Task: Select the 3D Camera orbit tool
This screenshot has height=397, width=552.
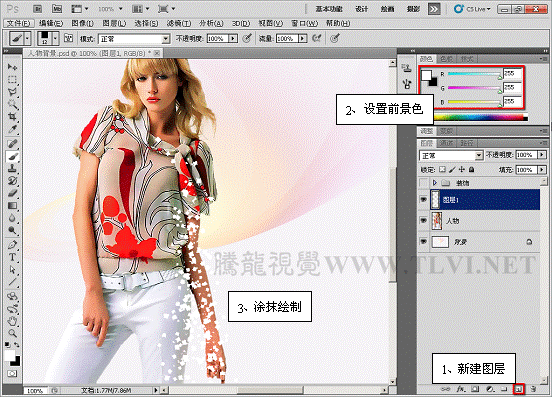Action: (x=12, y=309)
